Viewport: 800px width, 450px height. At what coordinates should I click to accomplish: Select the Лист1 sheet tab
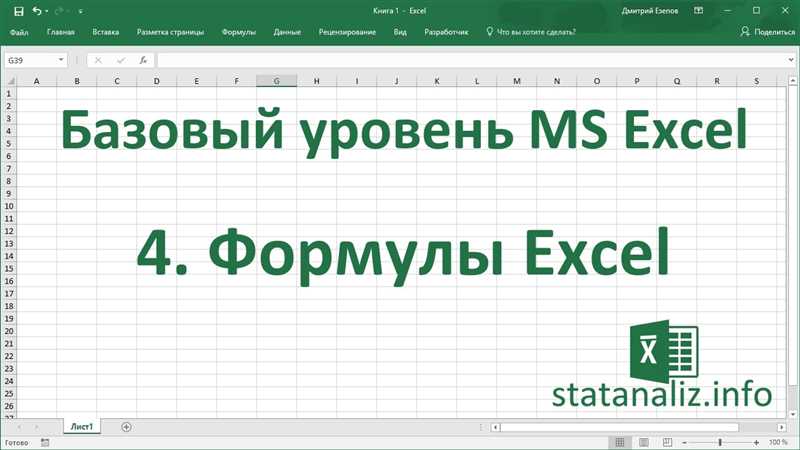point(82,427)
